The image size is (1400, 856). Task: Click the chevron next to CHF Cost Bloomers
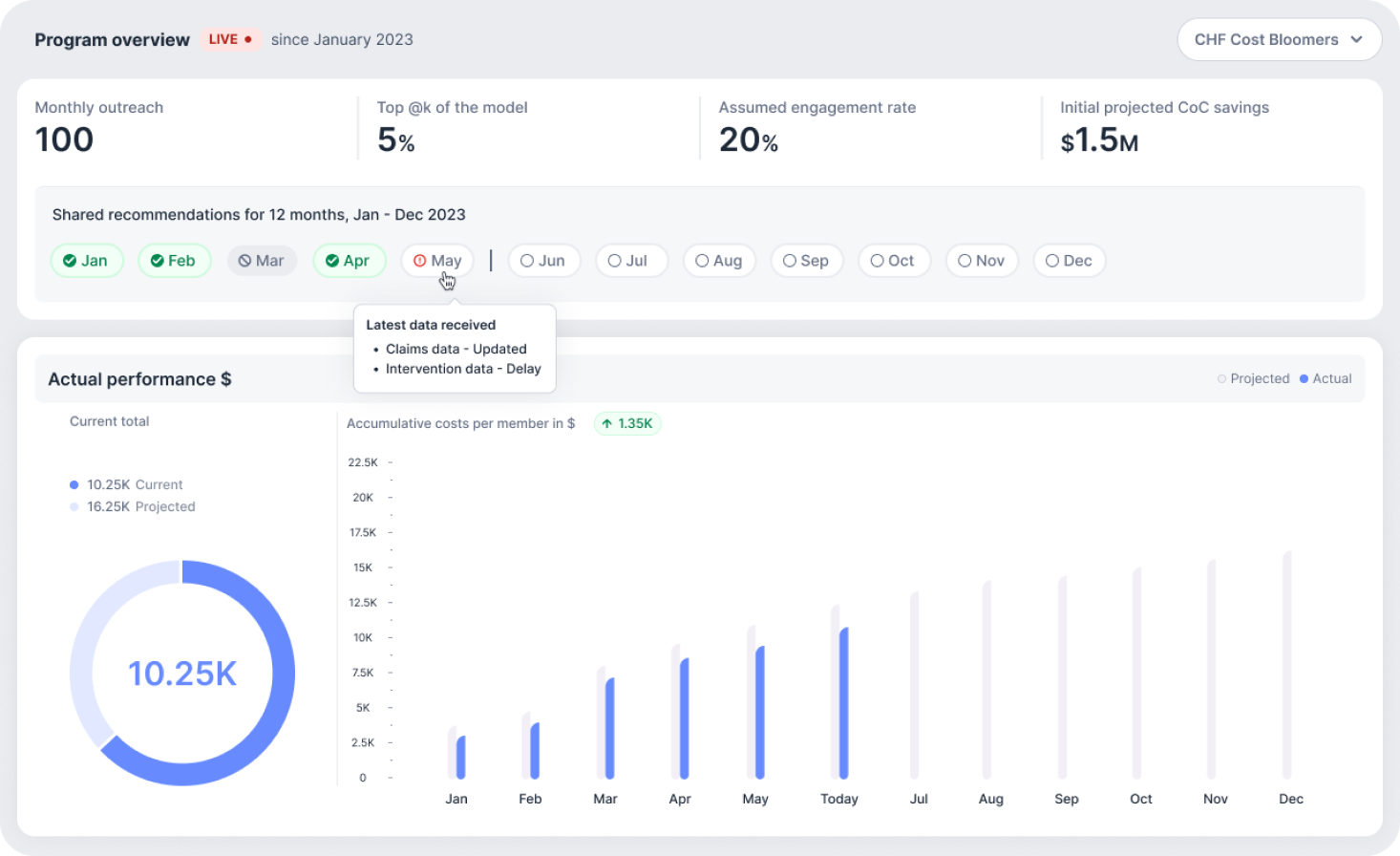pyautogui.click(x=1356, y=39)
